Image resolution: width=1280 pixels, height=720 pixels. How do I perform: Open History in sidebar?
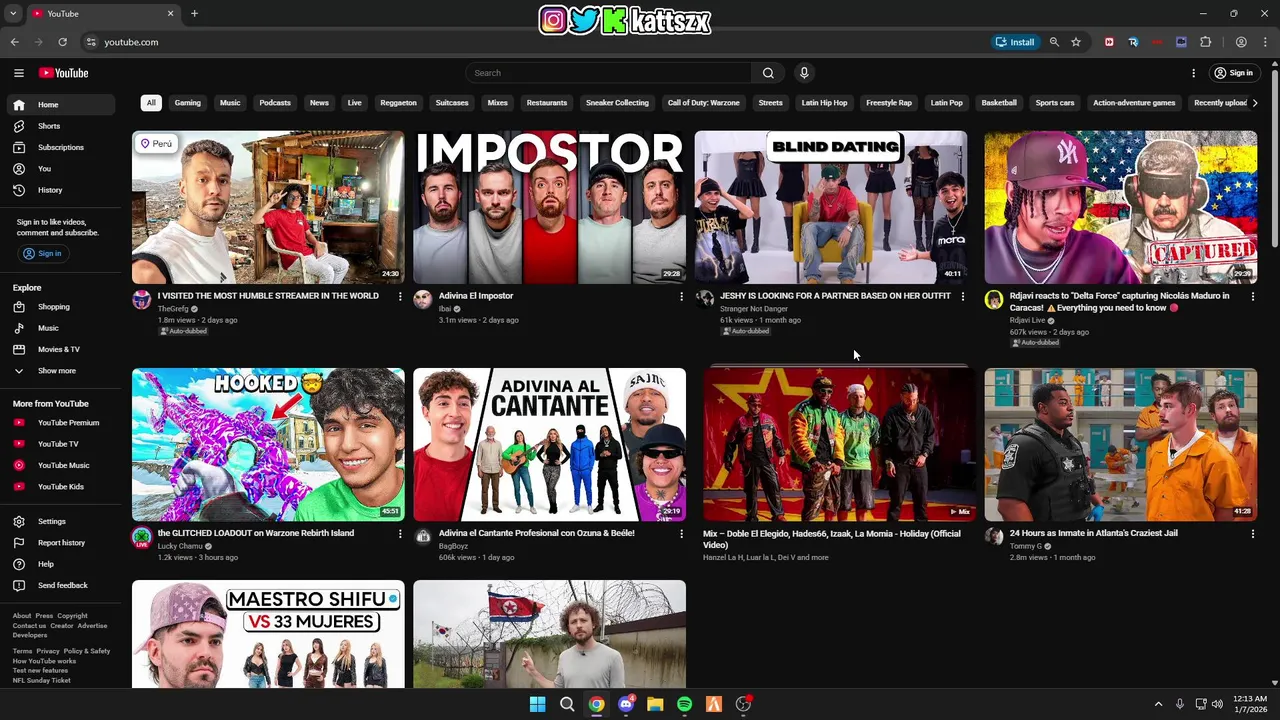60,190
